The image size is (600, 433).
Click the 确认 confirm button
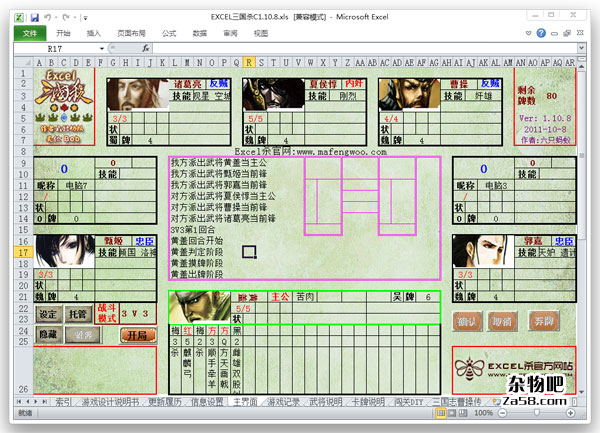[x=467, y=322]
